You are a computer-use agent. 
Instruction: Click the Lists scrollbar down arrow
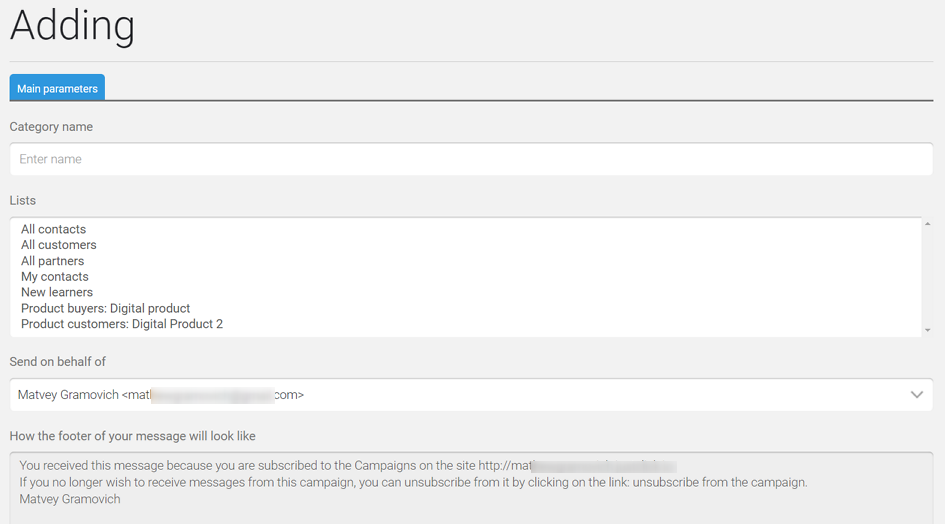(x=928, y=330)
